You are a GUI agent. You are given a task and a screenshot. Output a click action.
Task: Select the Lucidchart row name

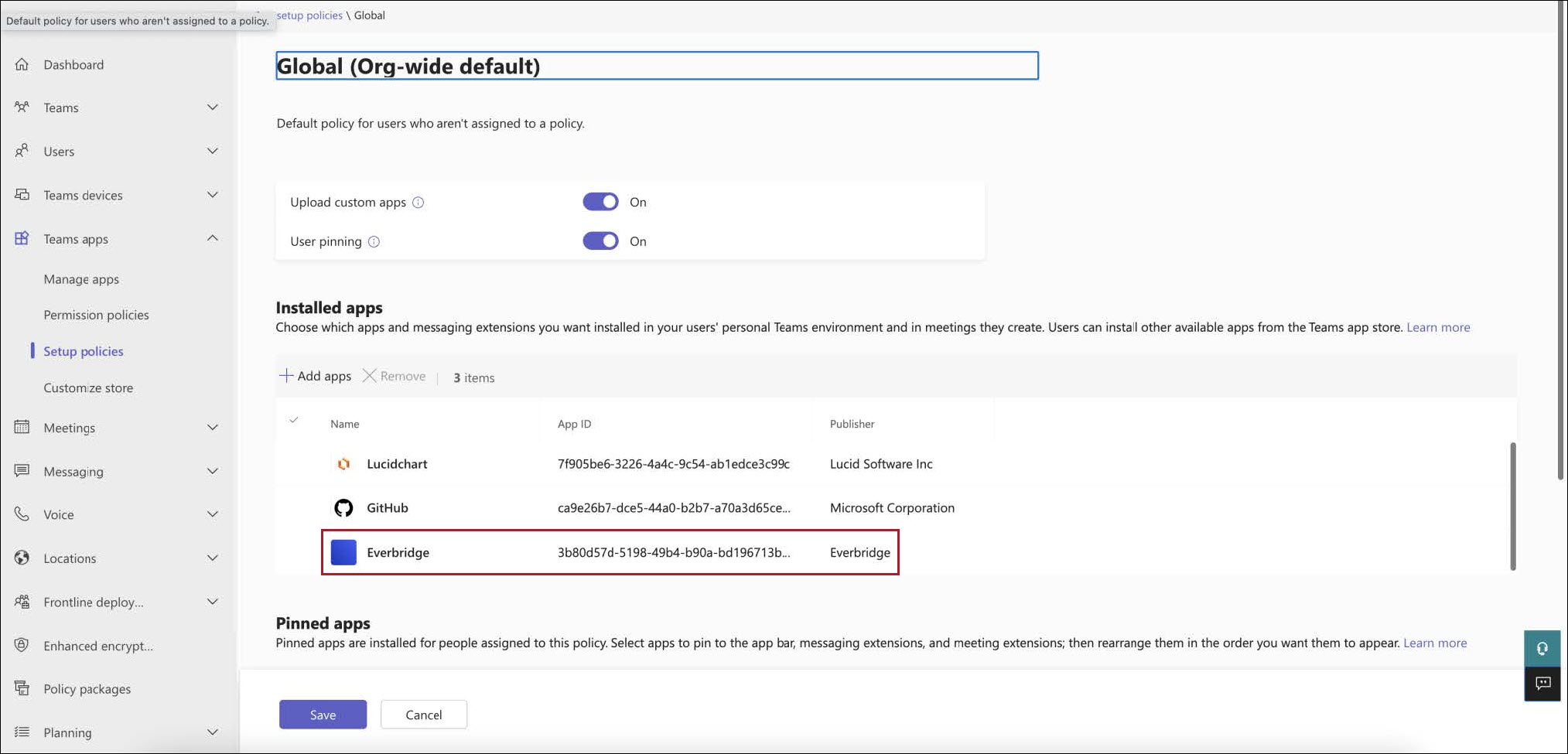pyautogui.click(x=397, y=464)
